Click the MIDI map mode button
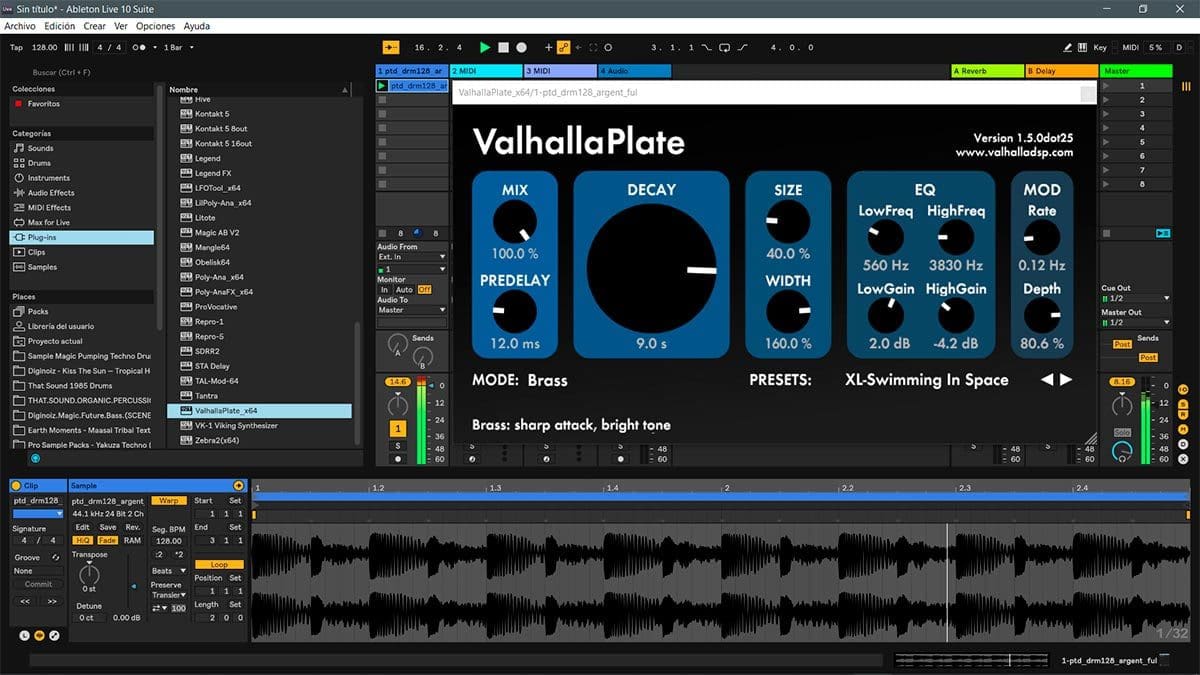 coord(1130,47)
